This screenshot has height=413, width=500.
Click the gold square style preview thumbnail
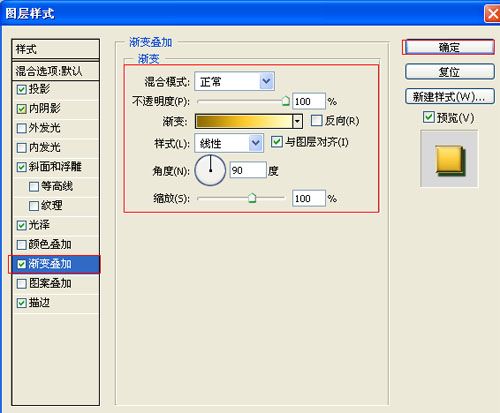pyautogui.click(x=449, y=159)
